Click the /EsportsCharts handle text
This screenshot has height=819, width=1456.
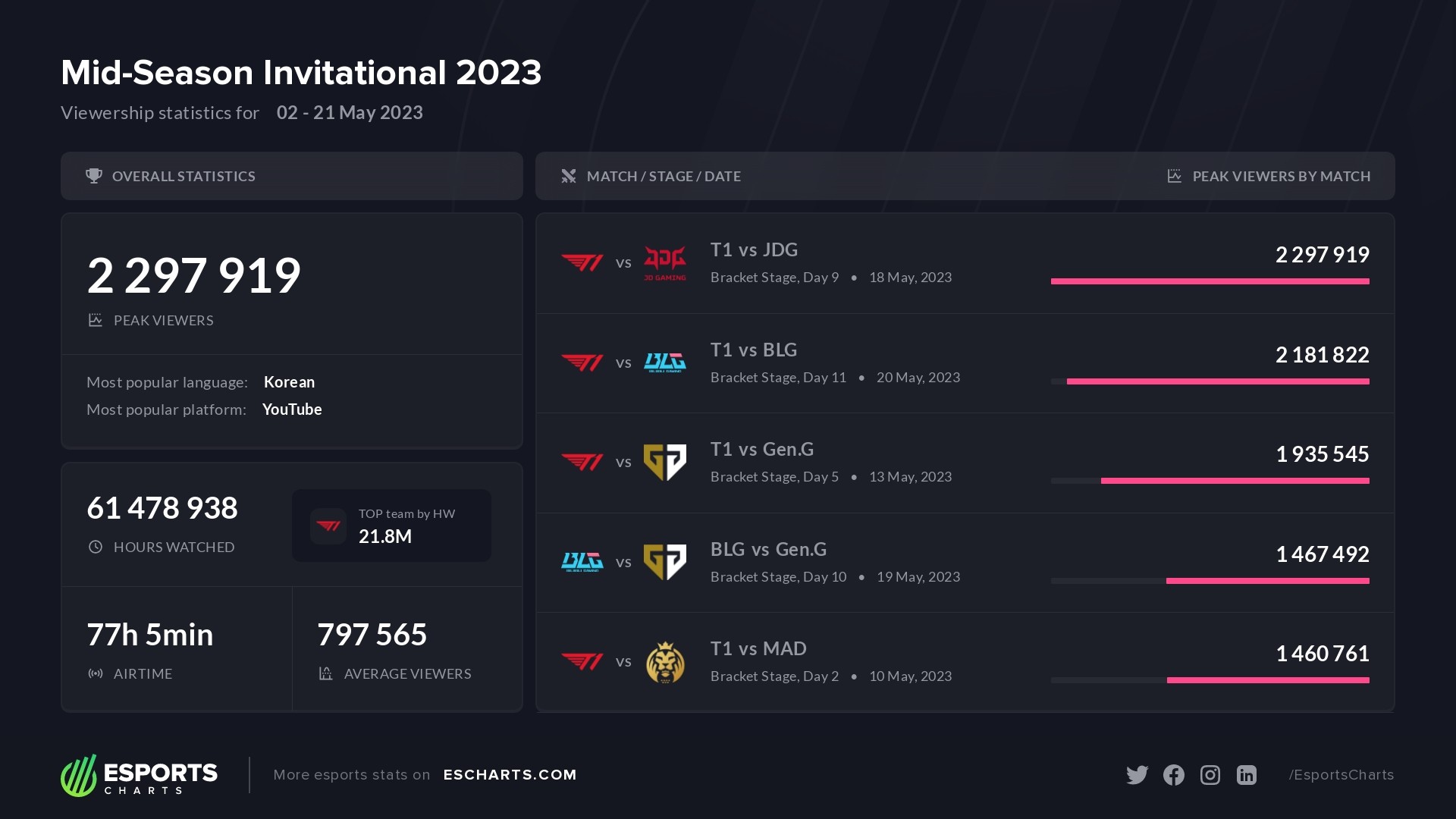tap(1341, 775)
